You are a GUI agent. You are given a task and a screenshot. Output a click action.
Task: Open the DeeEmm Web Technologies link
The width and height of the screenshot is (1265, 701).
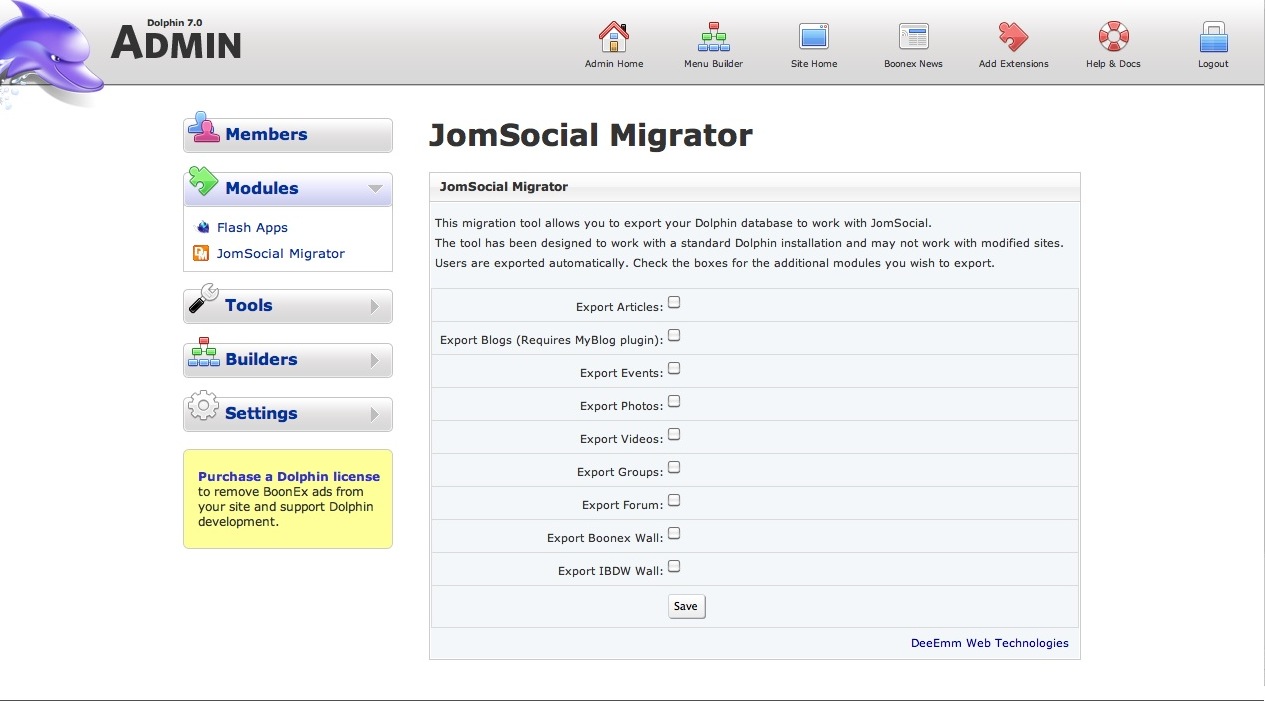(990, 643)
